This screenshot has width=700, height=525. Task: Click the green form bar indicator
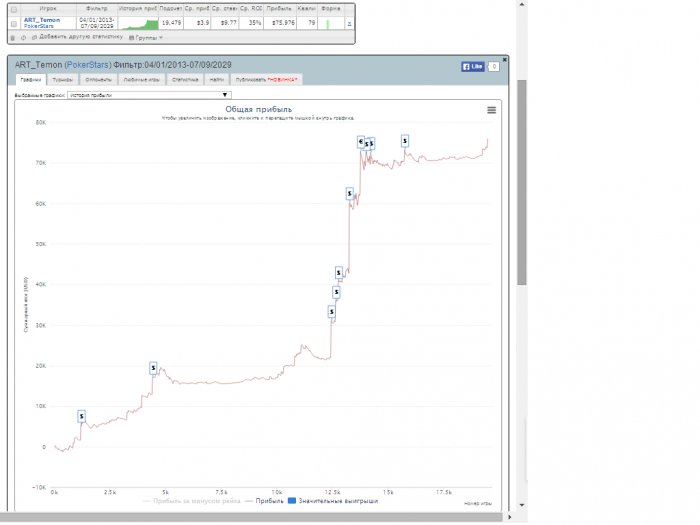[x=328, y=24]
